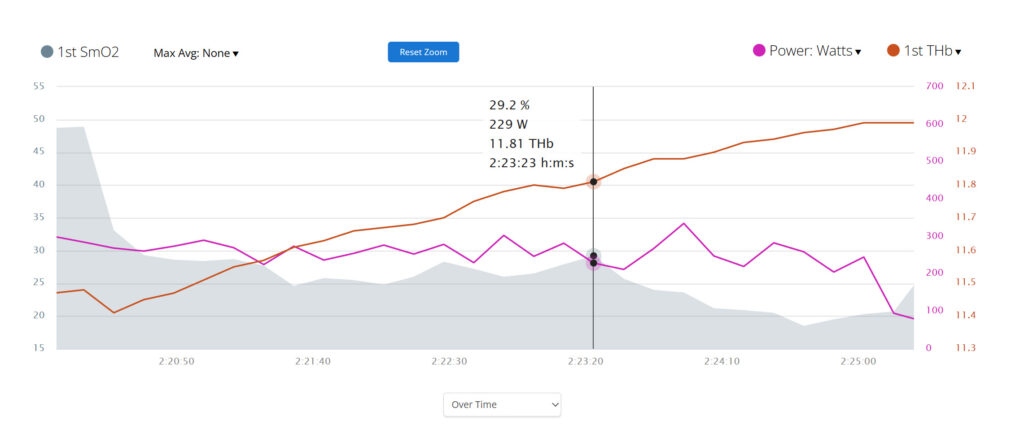Click the highlighted magenta Power data point

[593, 263]
